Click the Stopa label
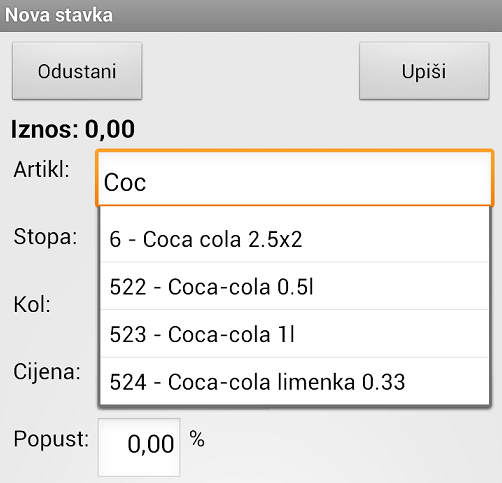502x483 pixels. click(45, 237)
